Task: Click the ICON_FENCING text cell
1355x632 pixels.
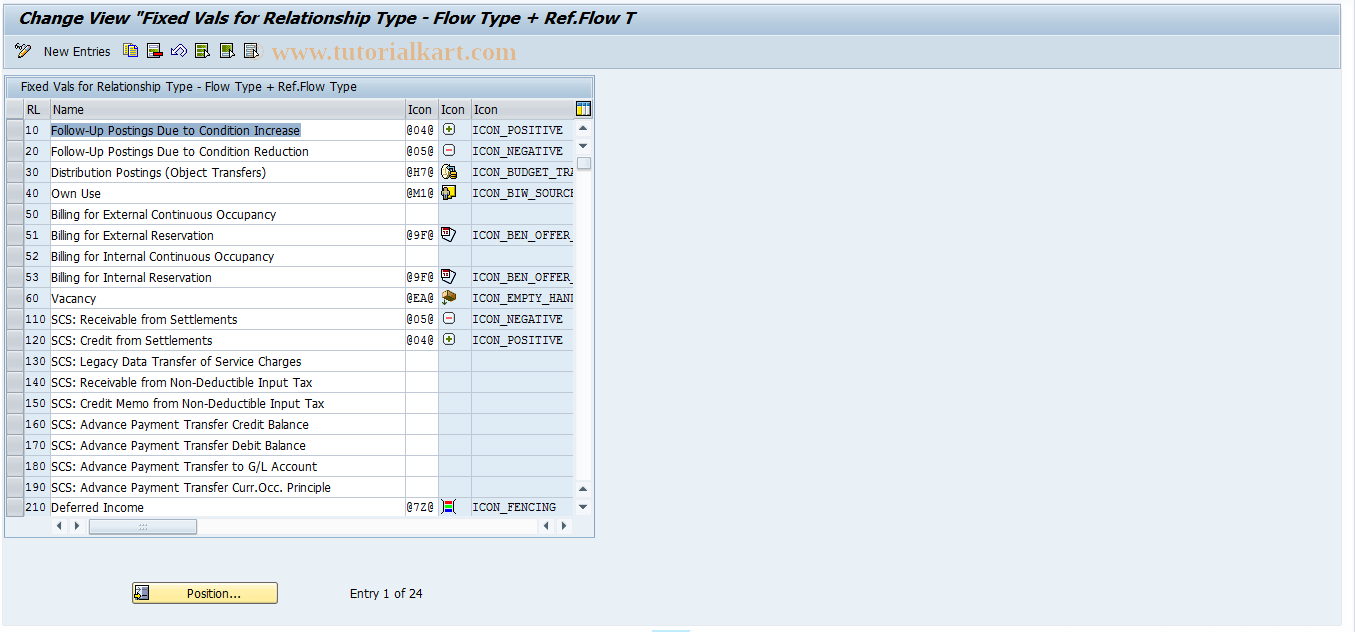Action: pyautogui.click(x=522, y=507)
